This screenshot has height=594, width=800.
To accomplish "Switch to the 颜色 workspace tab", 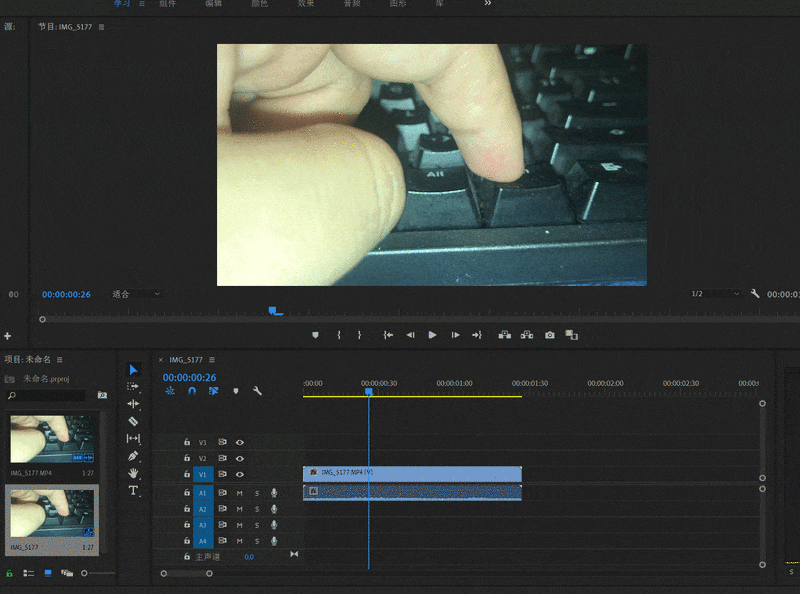I will [x=258, y=4].
